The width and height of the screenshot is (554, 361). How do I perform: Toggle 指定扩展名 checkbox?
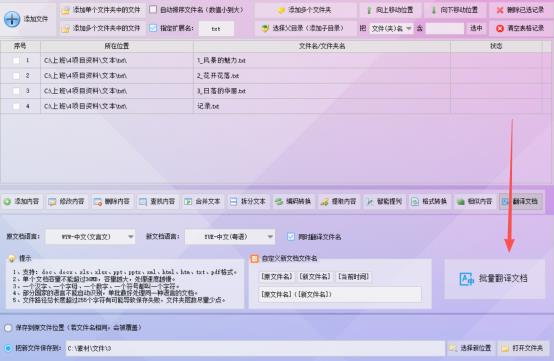153,28
